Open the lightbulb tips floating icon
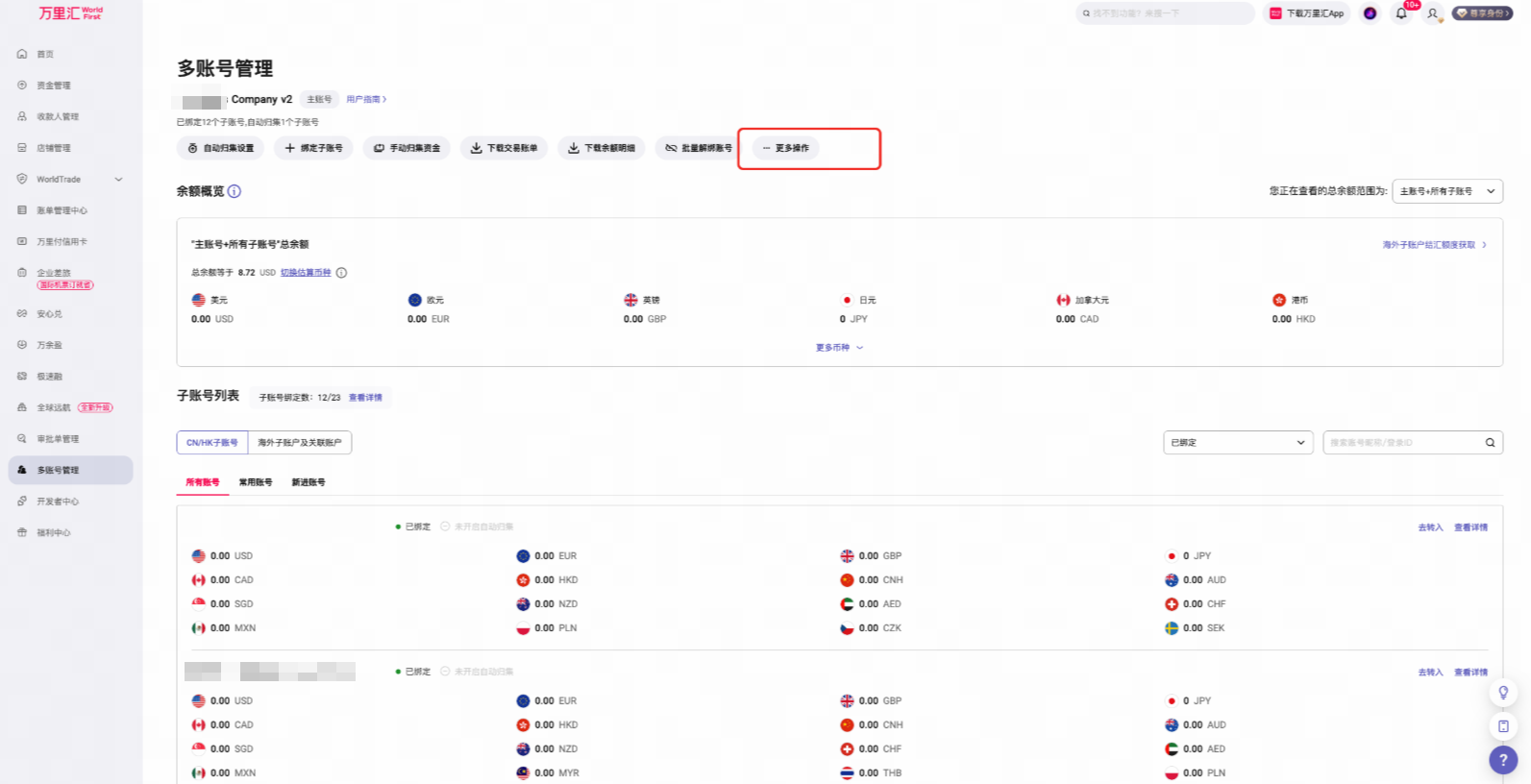Screen dimensions: 1531x784 (1503, 693)
